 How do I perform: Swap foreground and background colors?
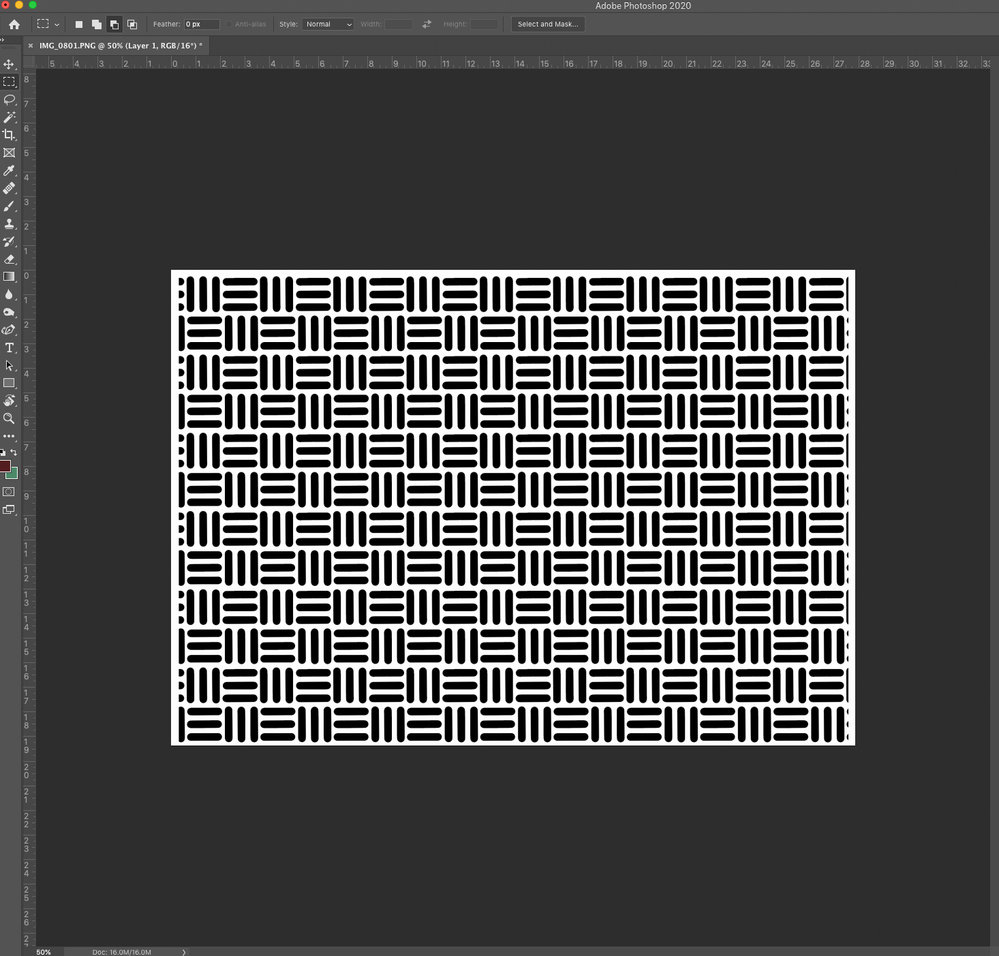[14, 452]
